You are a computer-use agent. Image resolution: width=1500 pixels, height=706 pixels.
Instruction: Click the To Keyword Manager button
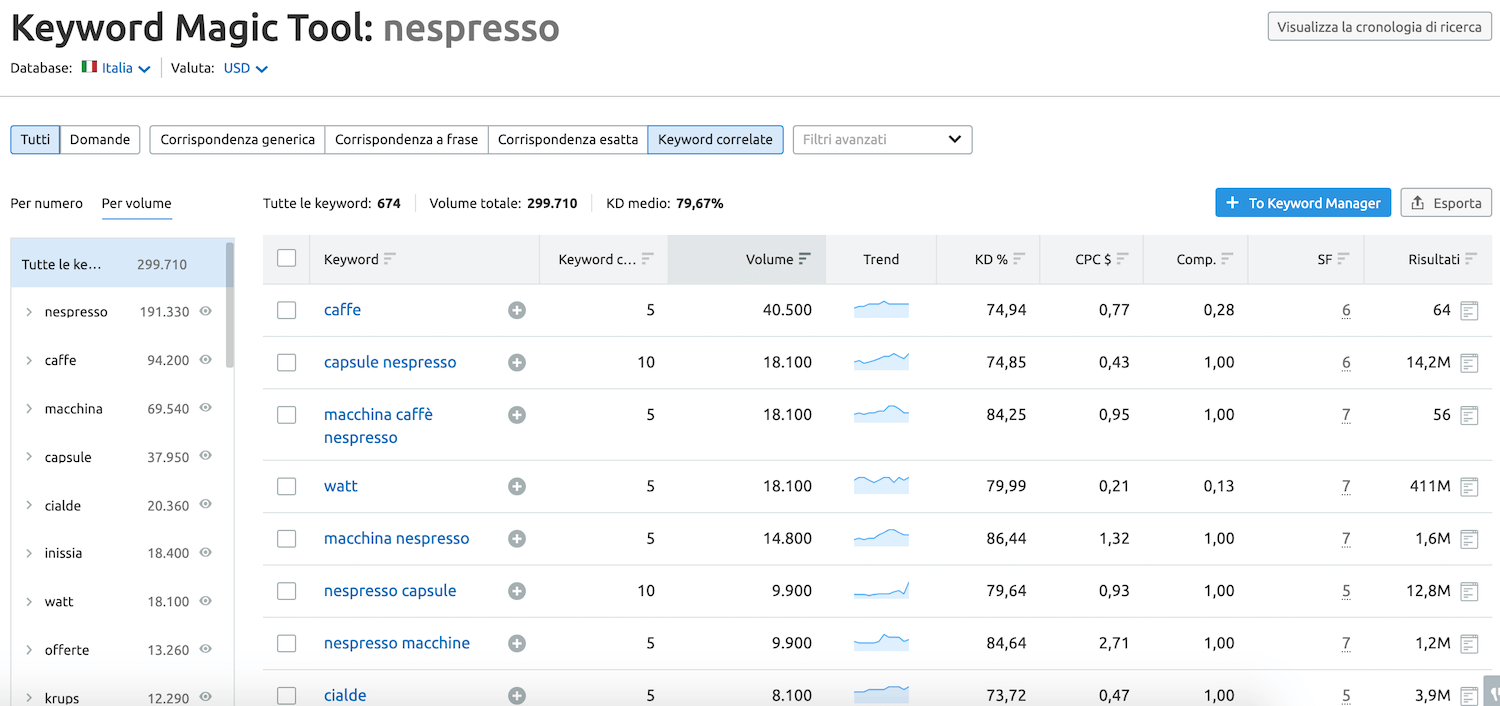click(1303, 203)
